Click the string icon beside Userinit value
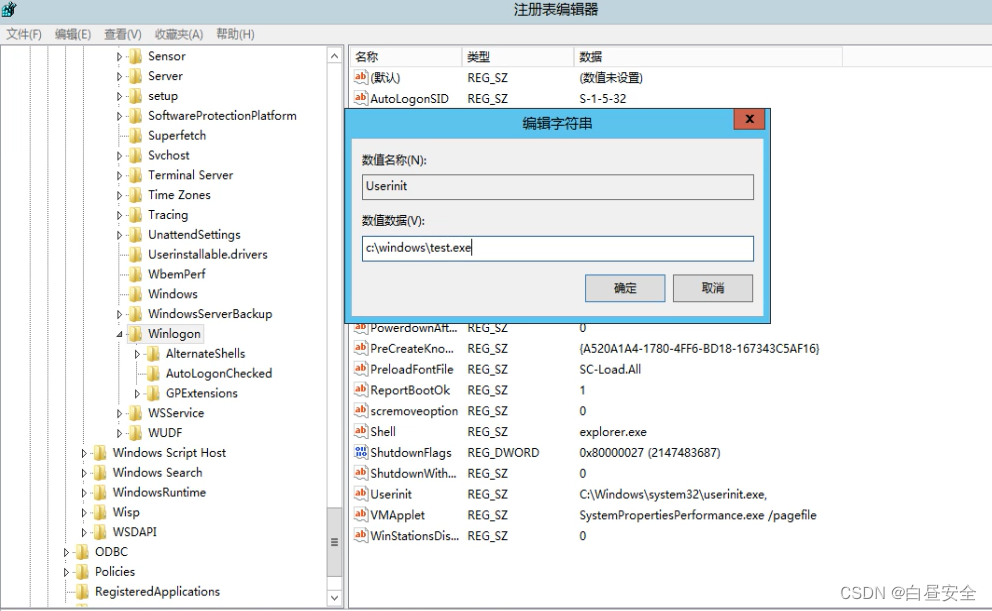 (x=361, y=494)
